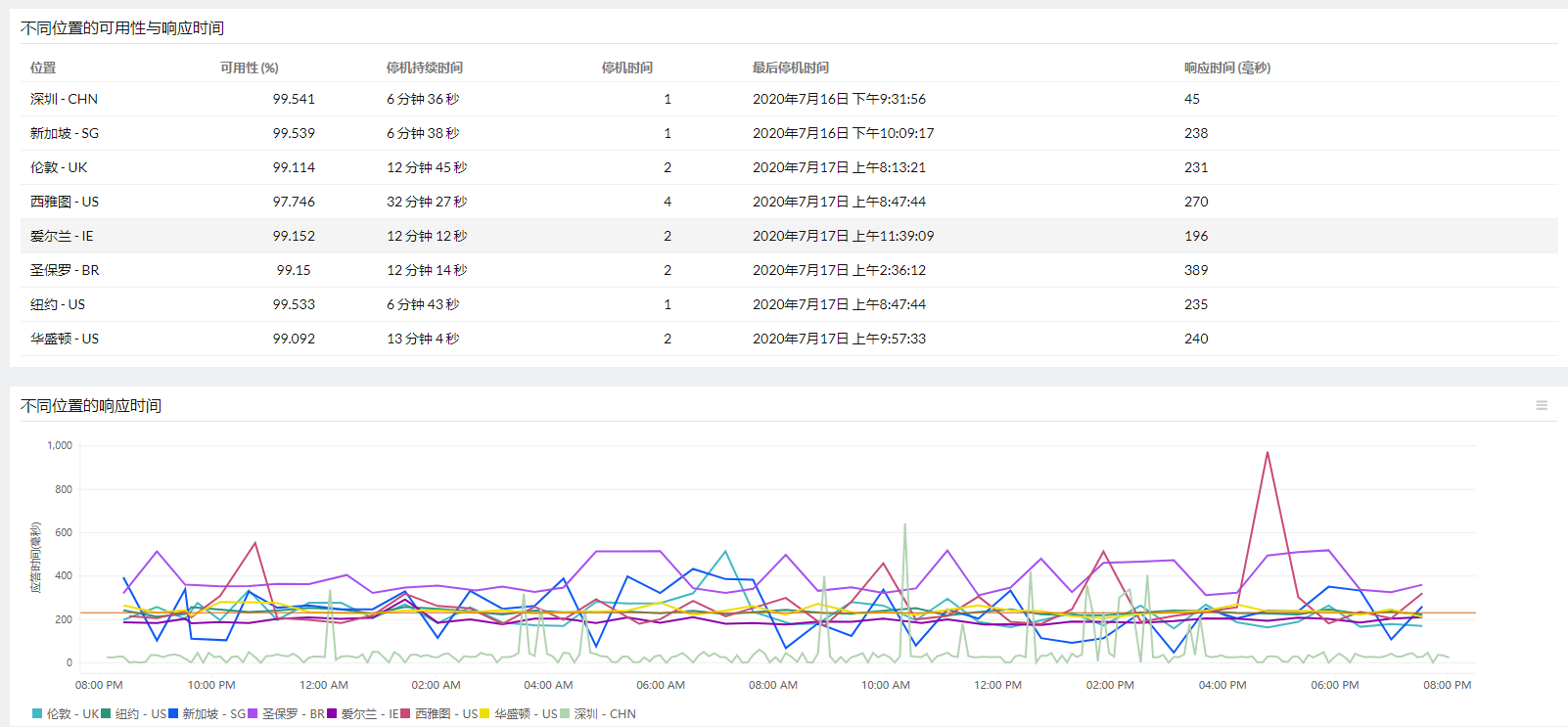Toggle 爱尔兰 - IE legend series
The width and height of the screenshot is (1568, 727).
pos(363,714)
